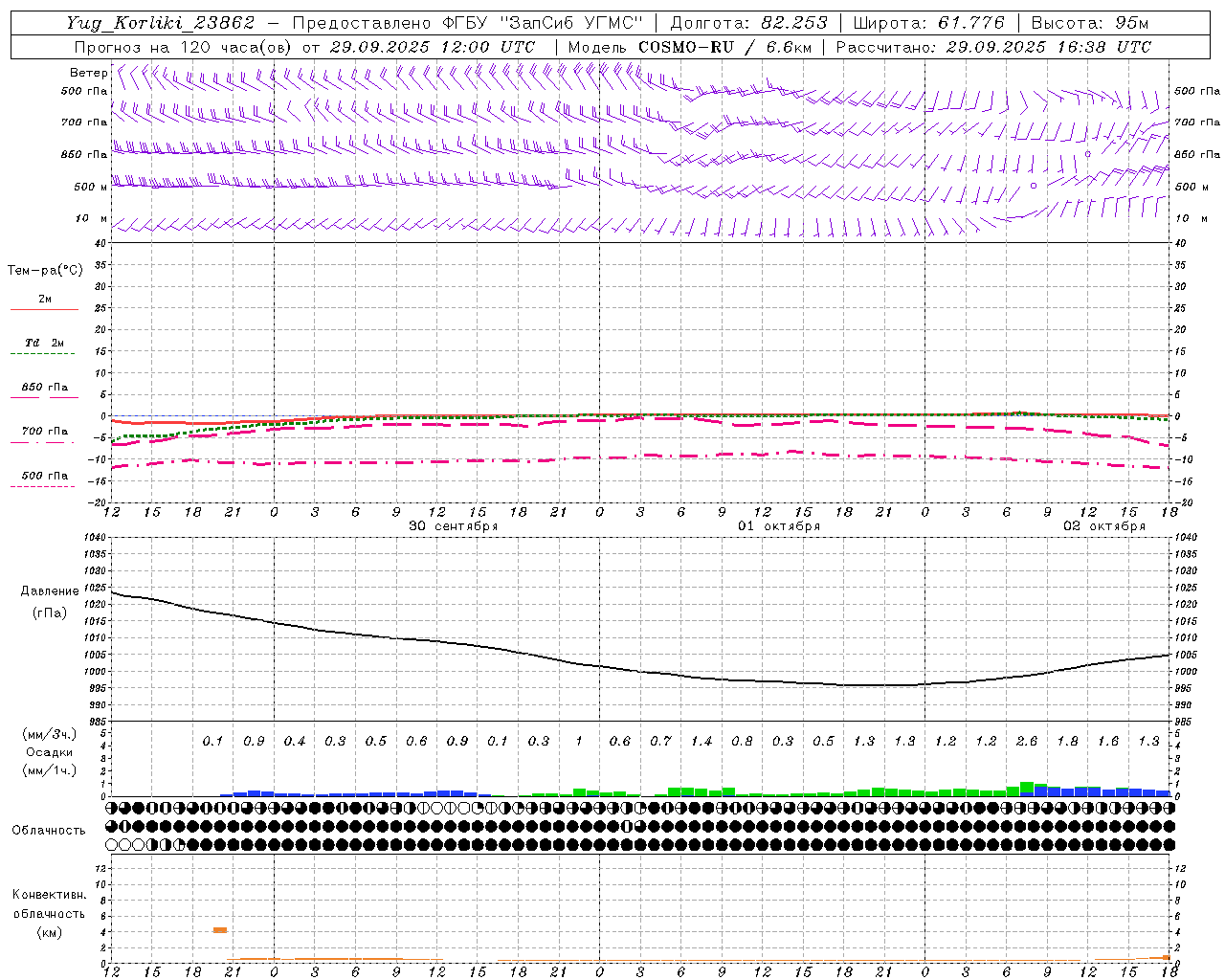Screen dimensions: 1225x980
Task: Click the Td 2м legend entry
Action: [44, 343]
